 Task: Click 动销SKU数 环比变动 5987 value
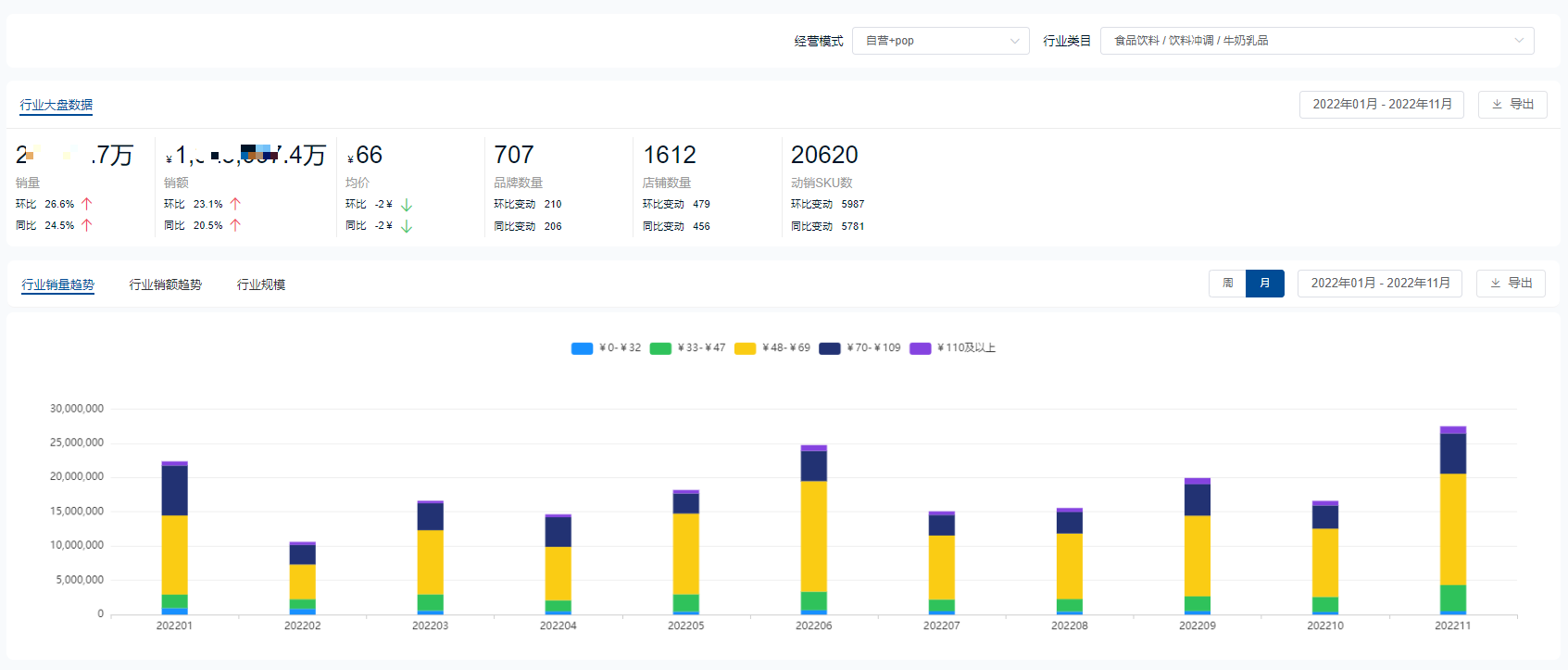853,204
